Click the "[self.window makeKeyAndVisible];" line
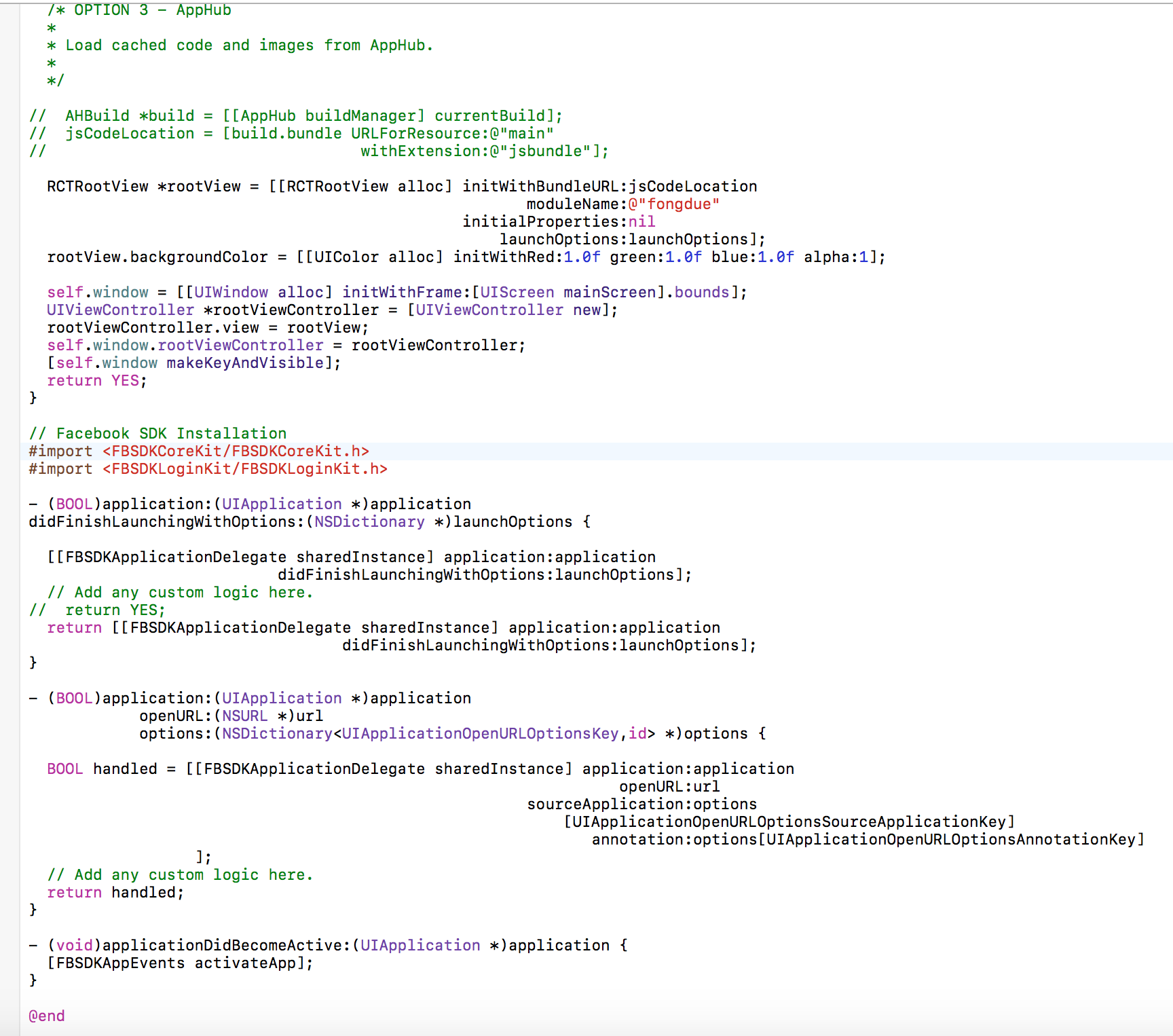The width and height of the screenshot is (1173, 1036). click(194, 363)
